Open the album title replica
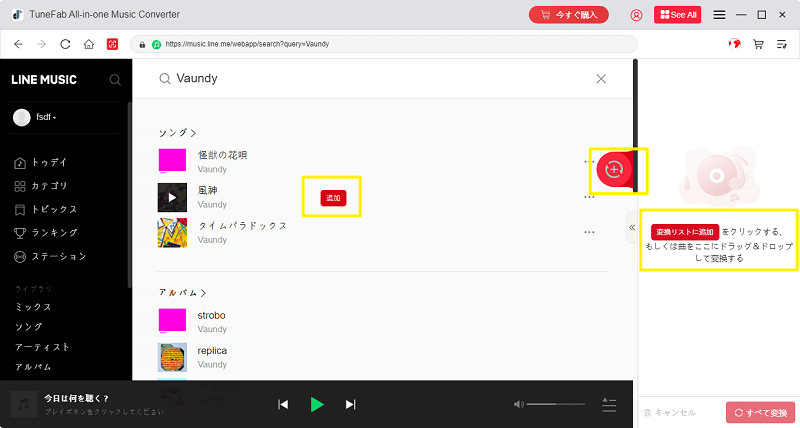The image size is (800, 428). pos(212,351)
